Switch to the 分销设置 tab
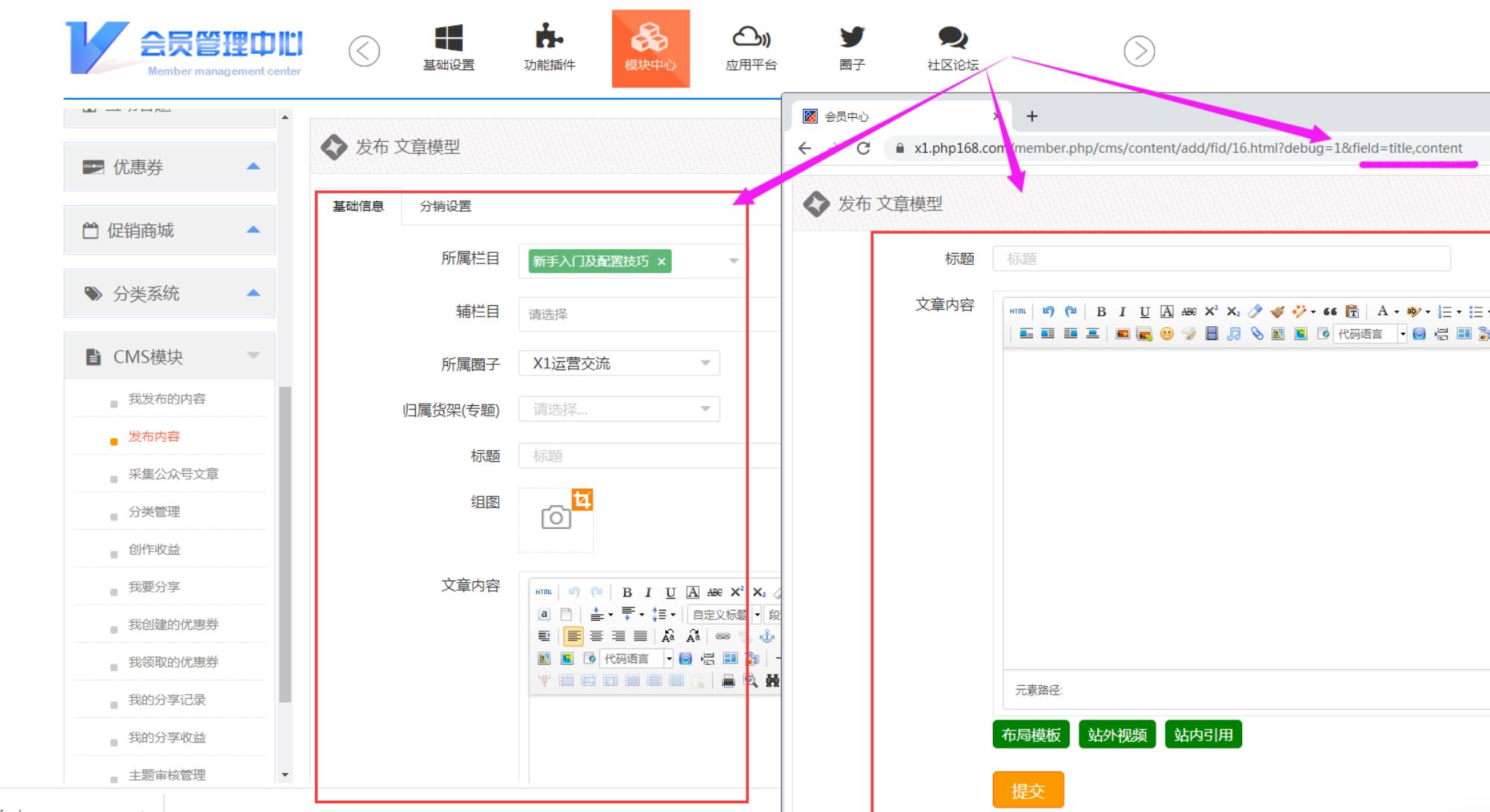1490x812 pixels. pyautogui.click(x=445, y=206)
